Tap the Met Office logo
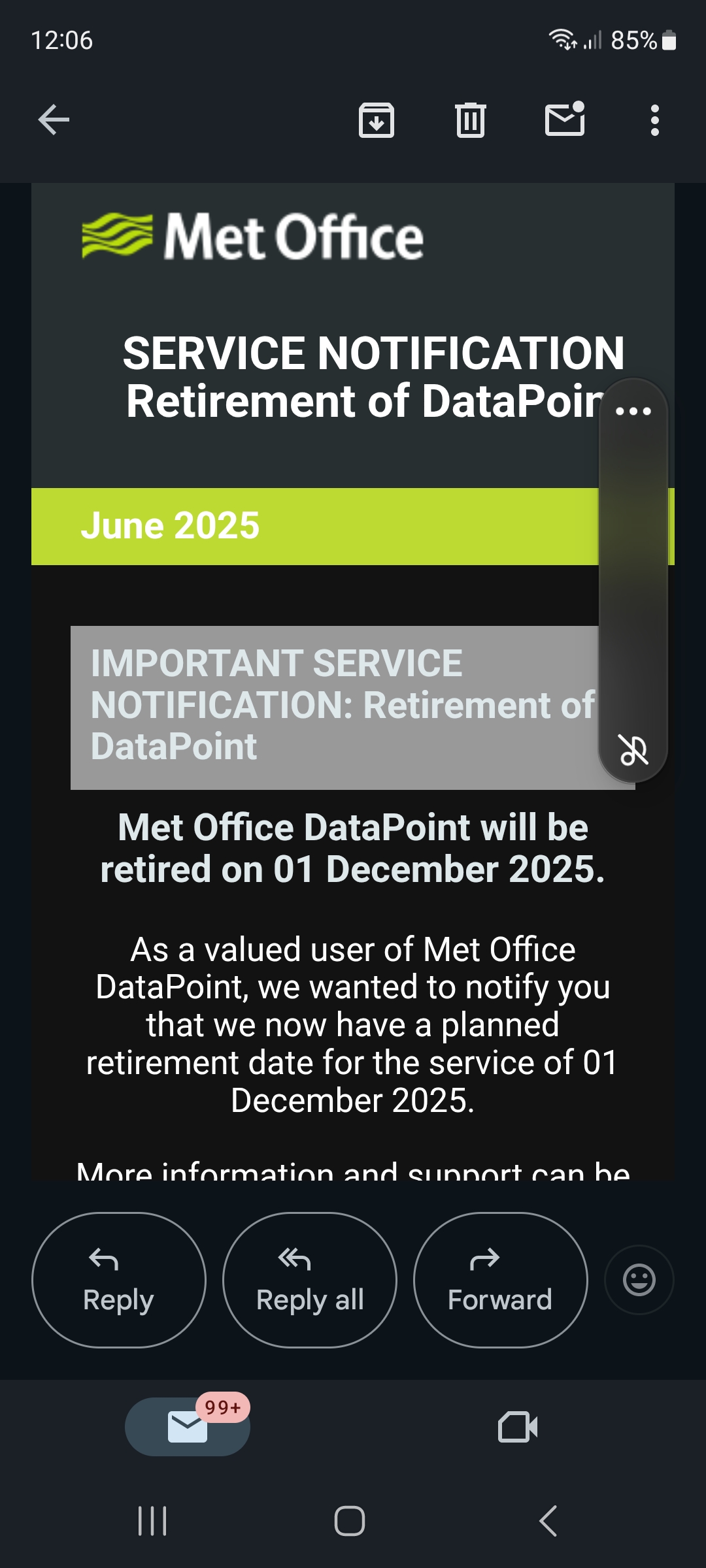This screenshot has width=706, height=1568. (252, 237)
